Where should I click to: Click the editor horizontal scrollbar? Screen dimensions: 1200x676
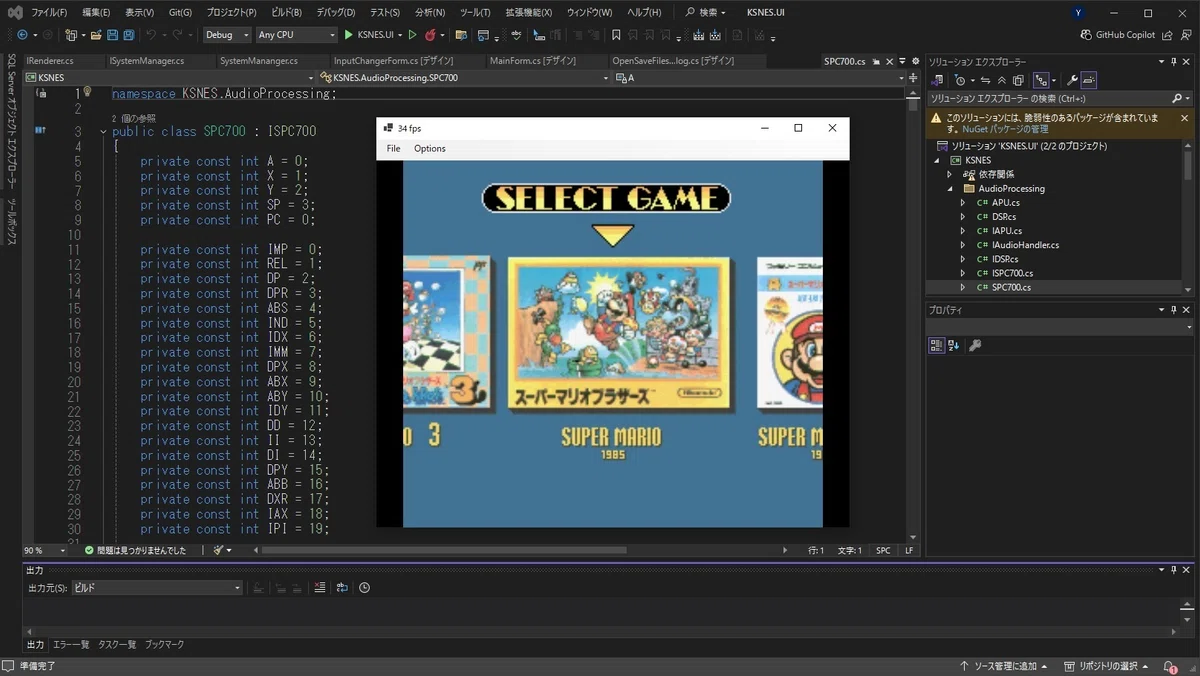pos(443,550)
